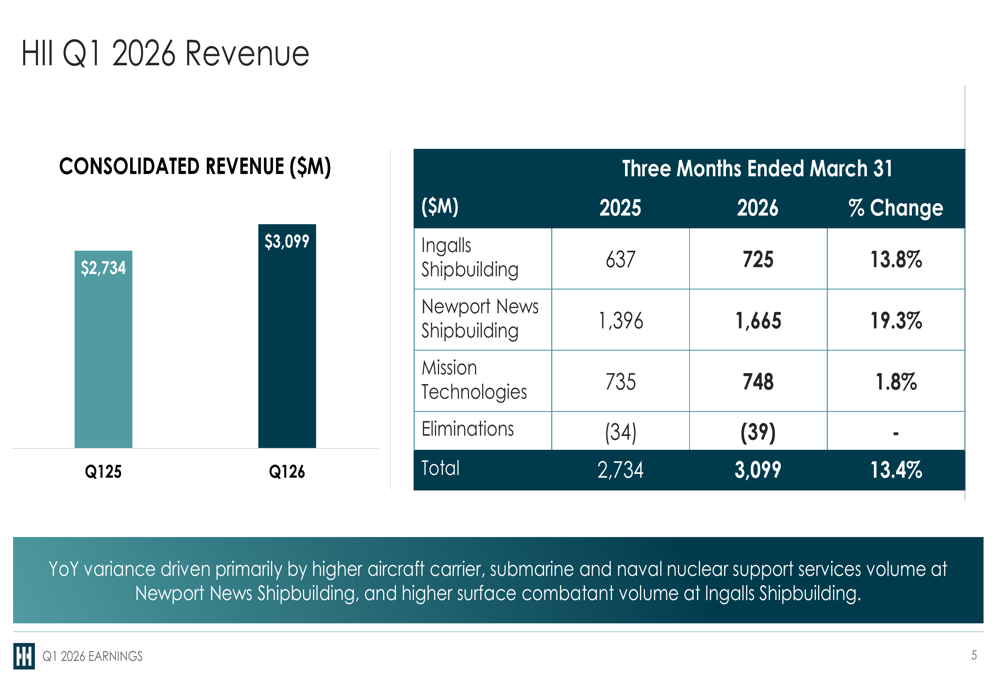Image resolution: width=1000 pixels, height=685 pixels.
Task: Click Eliminations 2025 value '(34)'
Action: pos(621,432)
